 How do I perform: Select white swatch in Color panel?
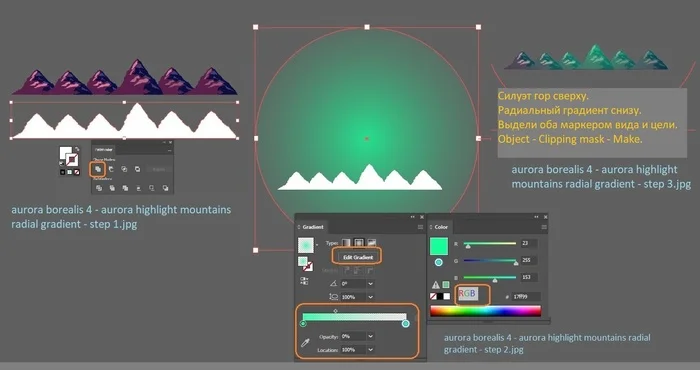pyautogui.click(x=447, y=296)
